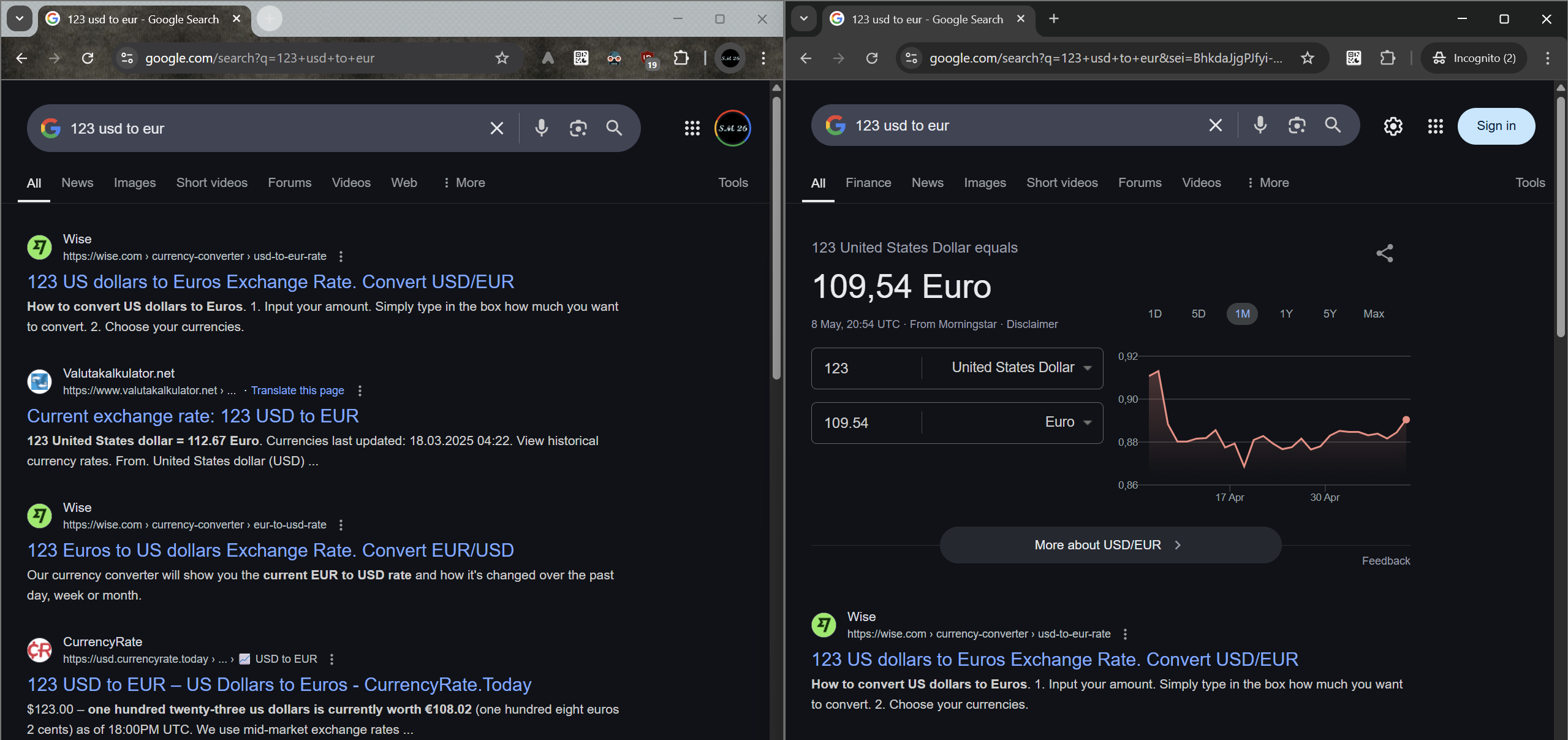The width and height of the screenshot is (1568, 740).
Task: Bookmark the page using the star icon
Action: 501,58
